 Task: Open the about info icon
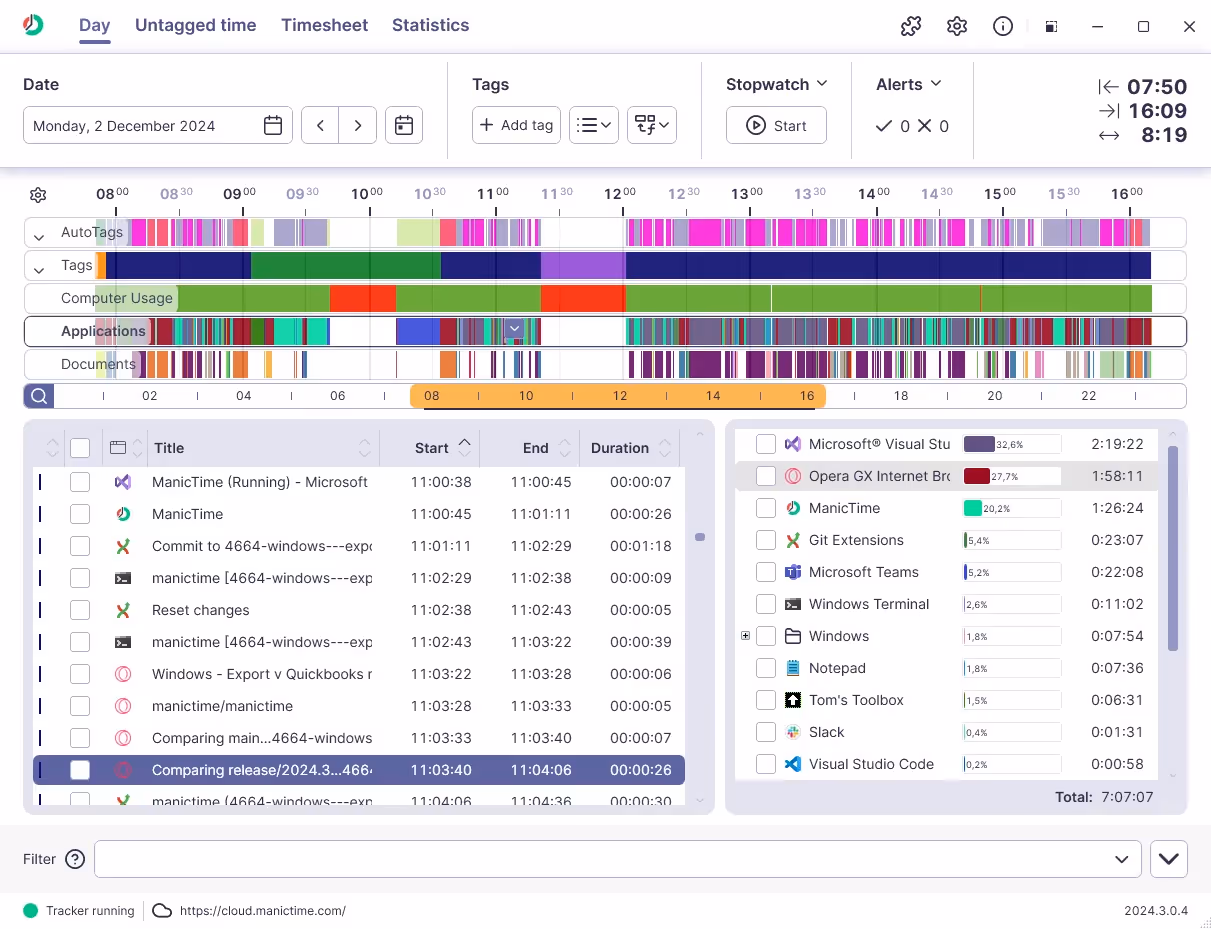tap(1003, 27)
